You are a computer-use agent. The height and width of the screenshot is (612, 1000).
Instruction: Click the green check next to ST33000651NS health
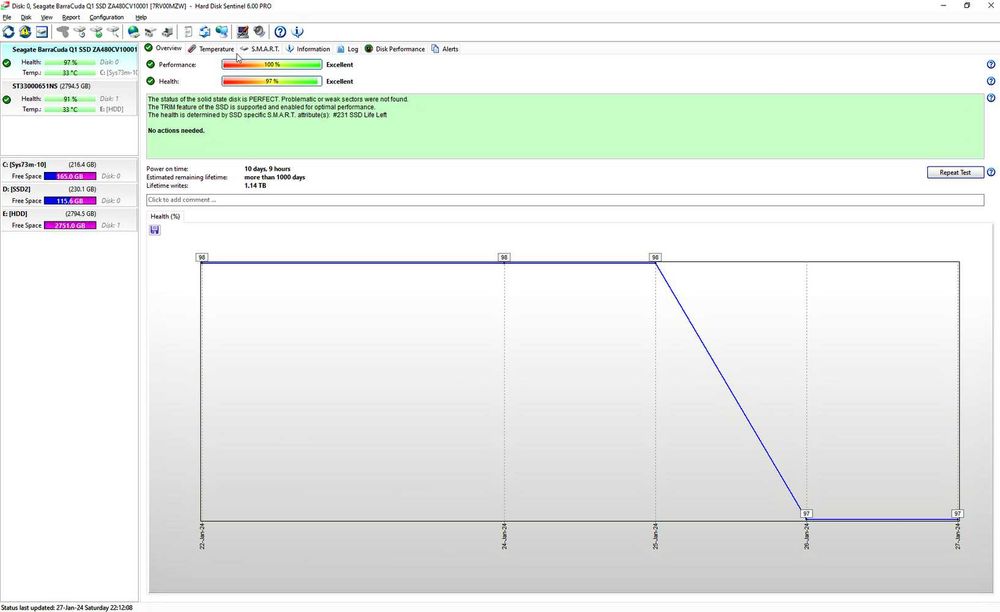(x=6, y=99)
